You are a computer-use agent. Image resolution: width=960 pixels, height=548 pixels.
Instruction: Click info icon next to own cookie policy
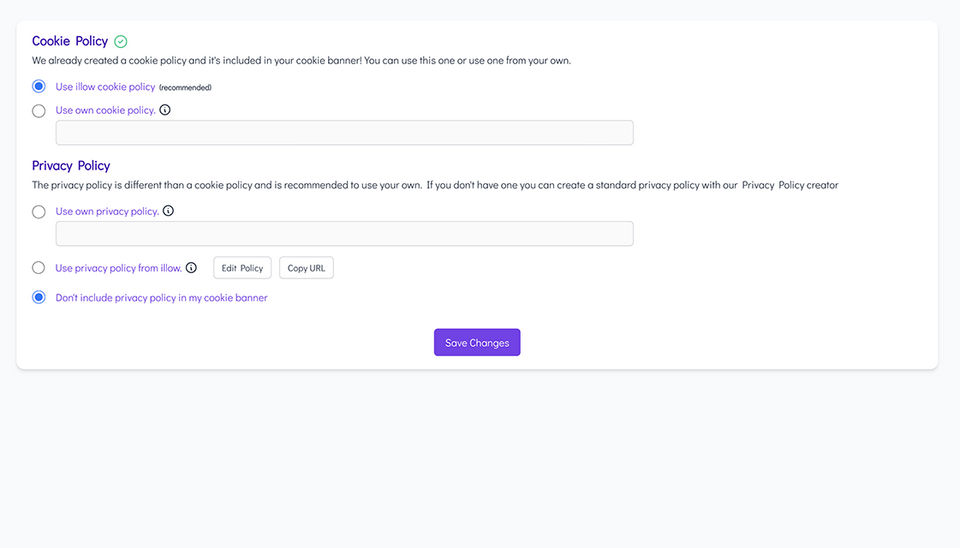pyautogui.click(x=165, y=110)
